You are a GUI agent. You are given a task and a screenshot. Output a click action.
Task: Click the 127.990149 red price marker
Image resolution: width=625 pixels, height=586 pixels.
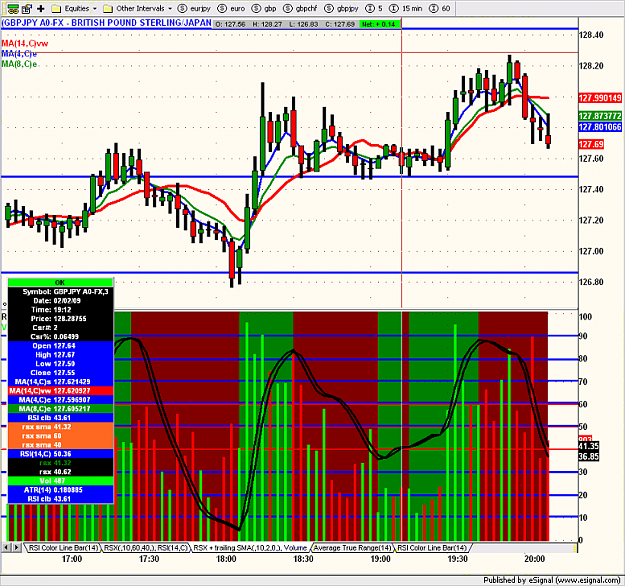coord(600,98)
